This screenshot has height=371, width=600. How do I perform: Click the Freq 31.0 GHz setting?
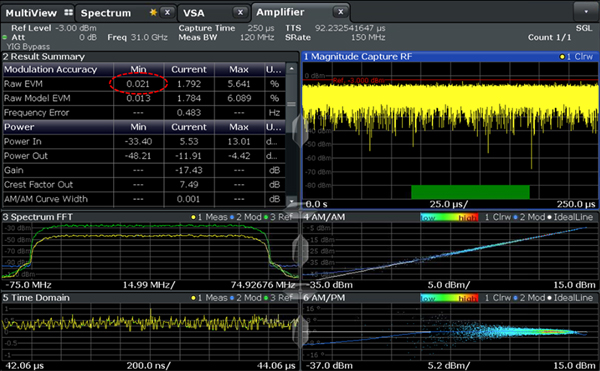tap(137, 37)
